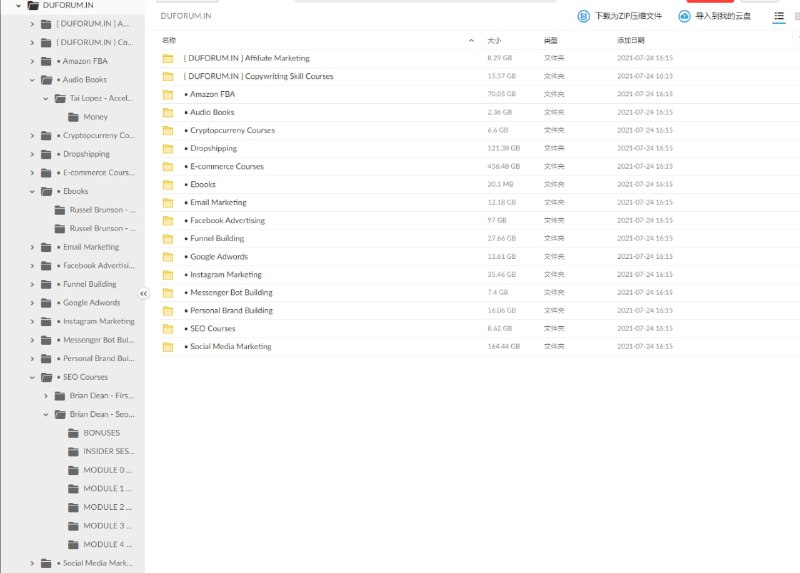This screenshot has height=573, width=800.
Task: Click folder icon of Affiliate Marketing row
Action: (168, 58)
